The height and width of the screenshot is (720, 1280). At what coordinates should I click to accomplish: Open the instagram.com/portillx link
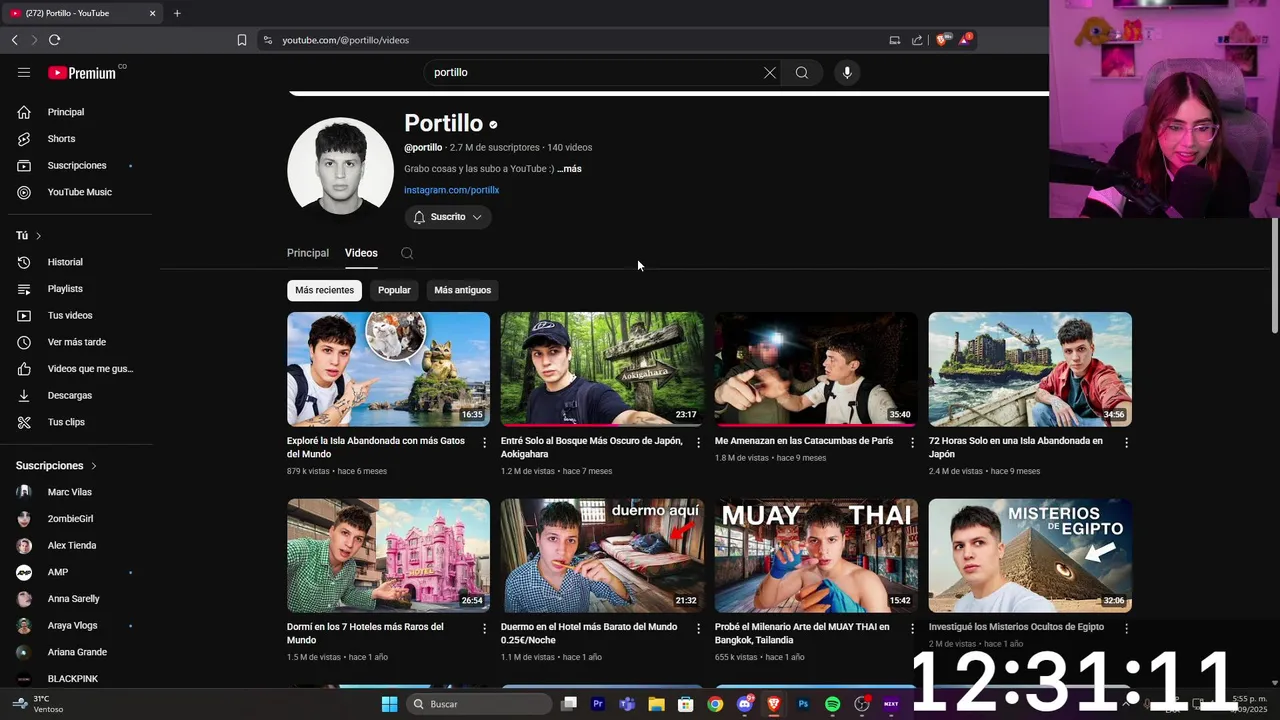[451, 190]
